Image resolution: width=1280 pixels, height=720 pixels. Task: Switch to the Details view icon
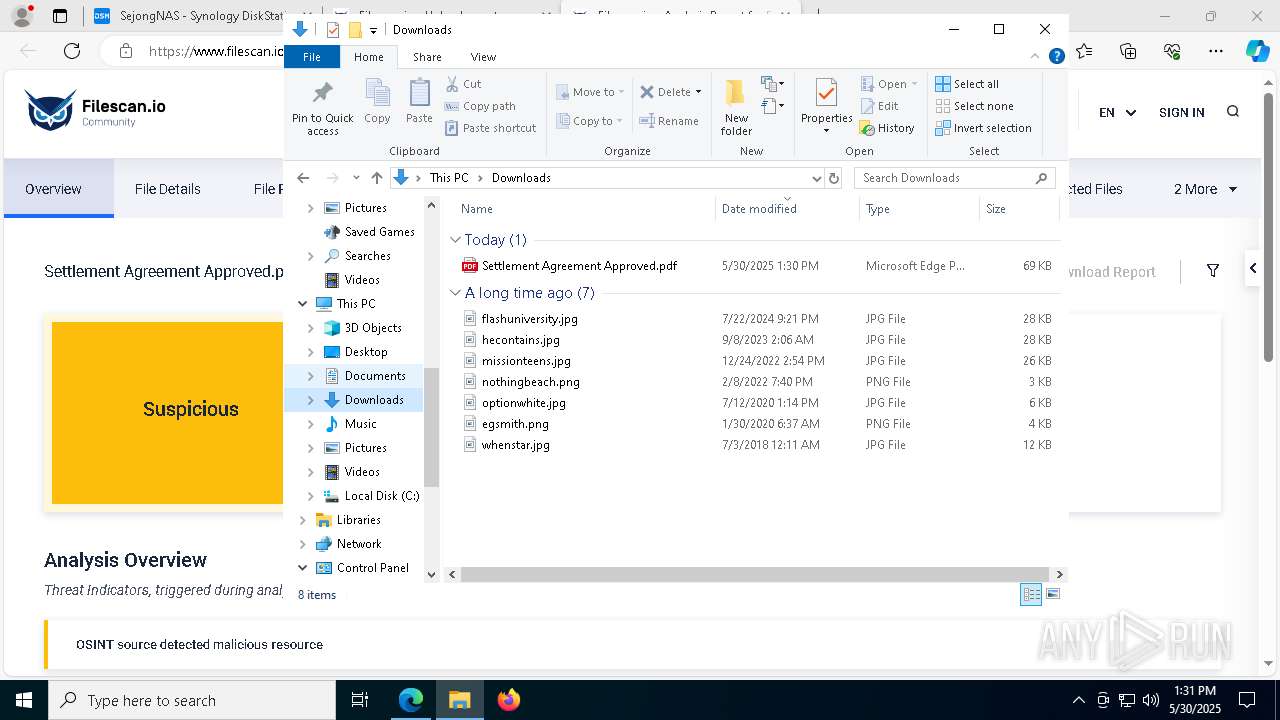click(1031, 595)
